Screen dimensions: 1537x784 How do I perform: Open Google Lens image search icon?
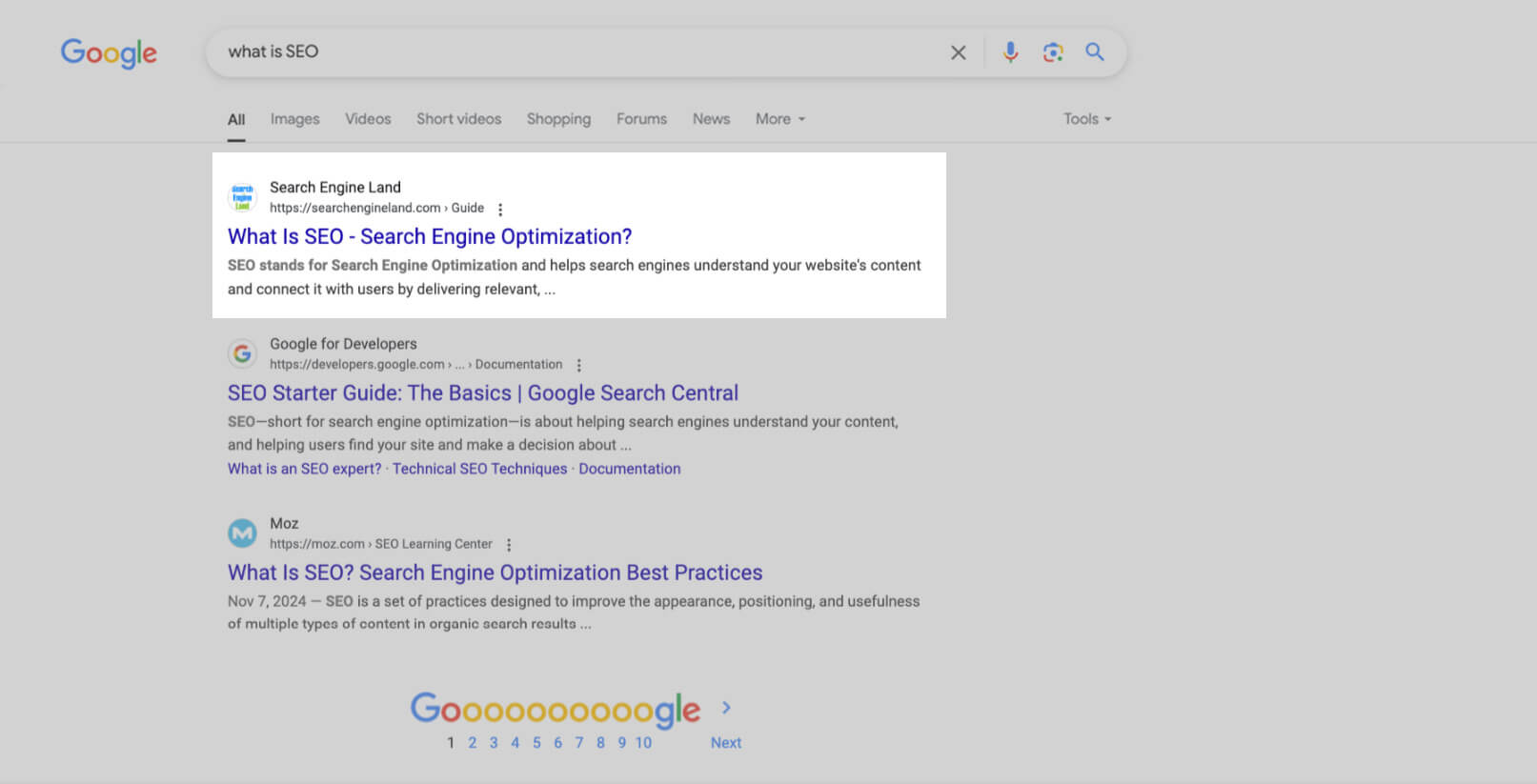(x=1053, y=52)
